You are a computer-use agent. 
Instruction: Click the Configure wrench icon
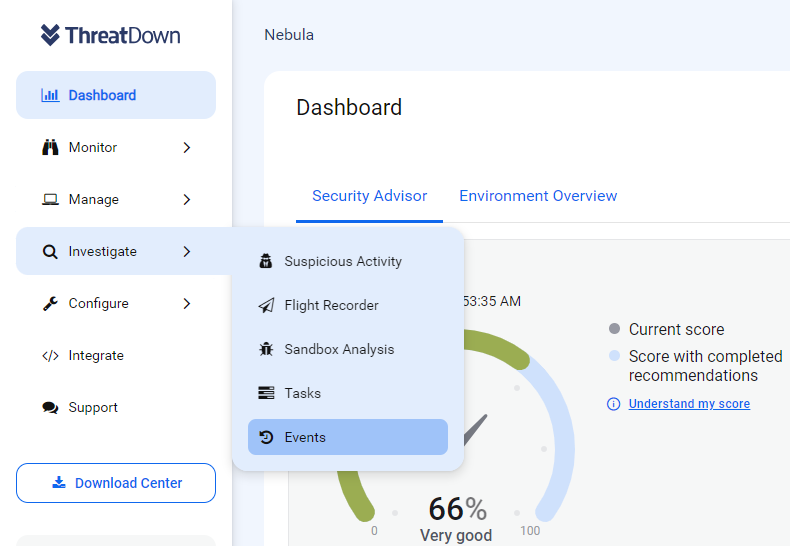(50, 303)
